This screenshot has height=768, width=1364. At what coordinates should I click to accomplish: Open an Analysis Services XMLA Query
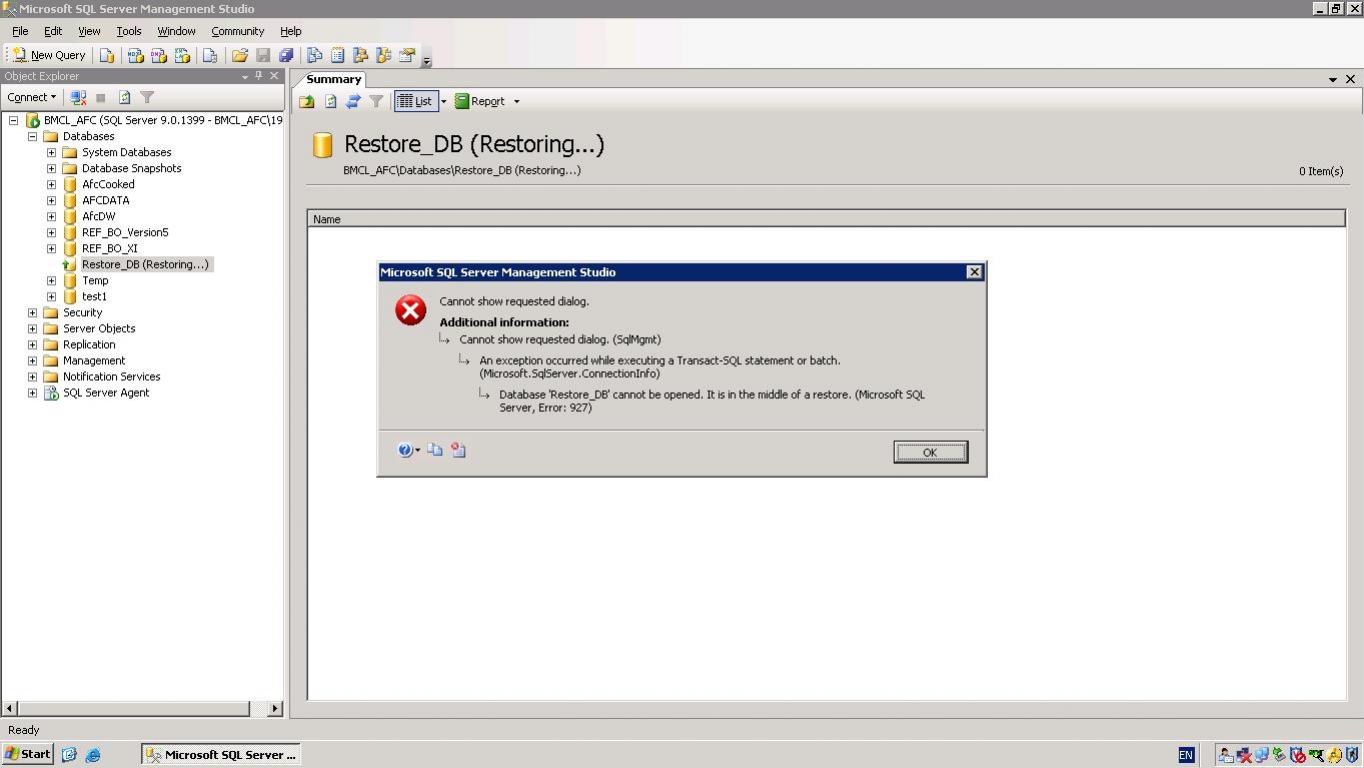pyautogui.click(x=182, y=56)
